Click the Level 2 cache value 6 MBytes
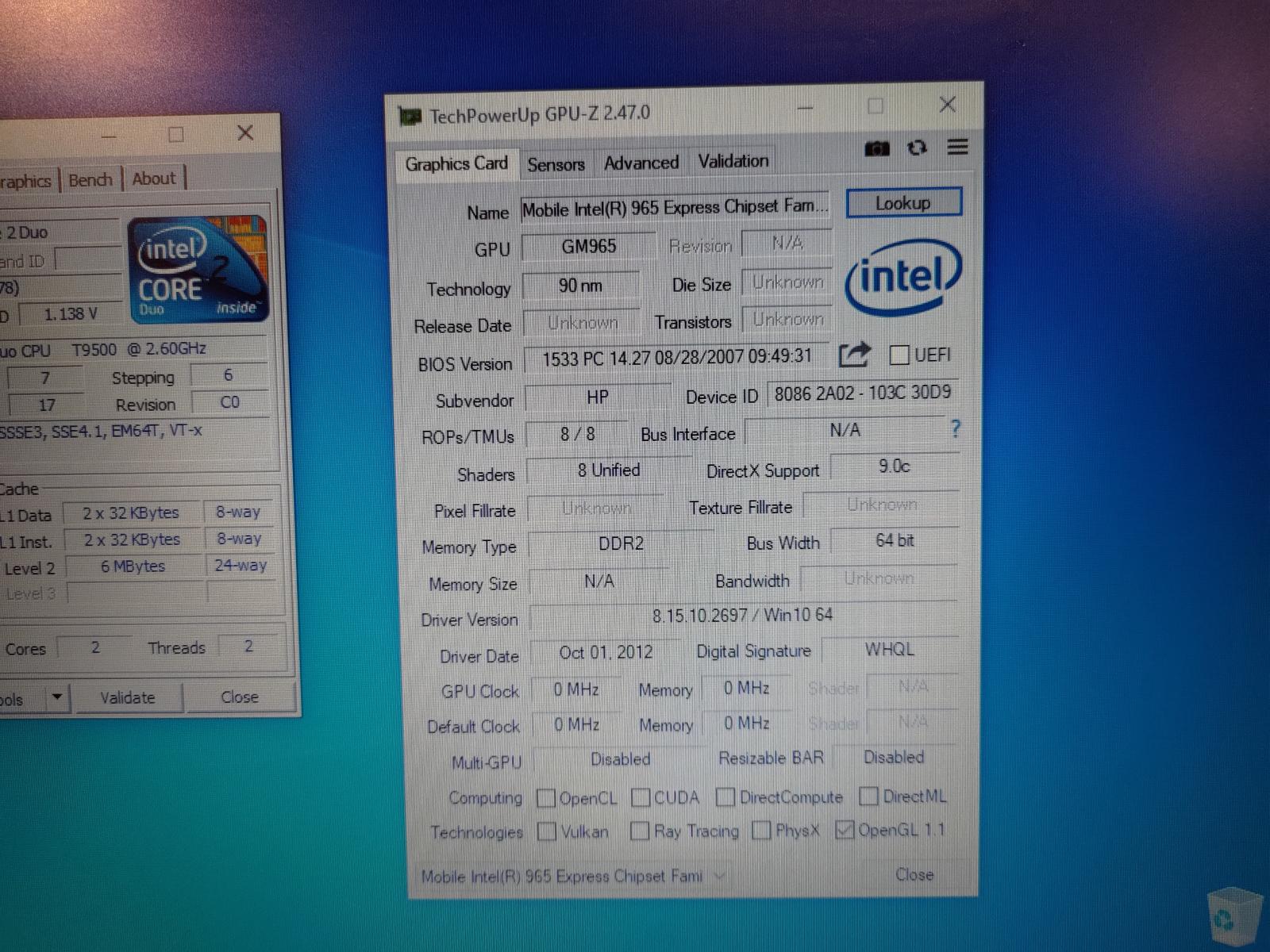 [133, 566]
